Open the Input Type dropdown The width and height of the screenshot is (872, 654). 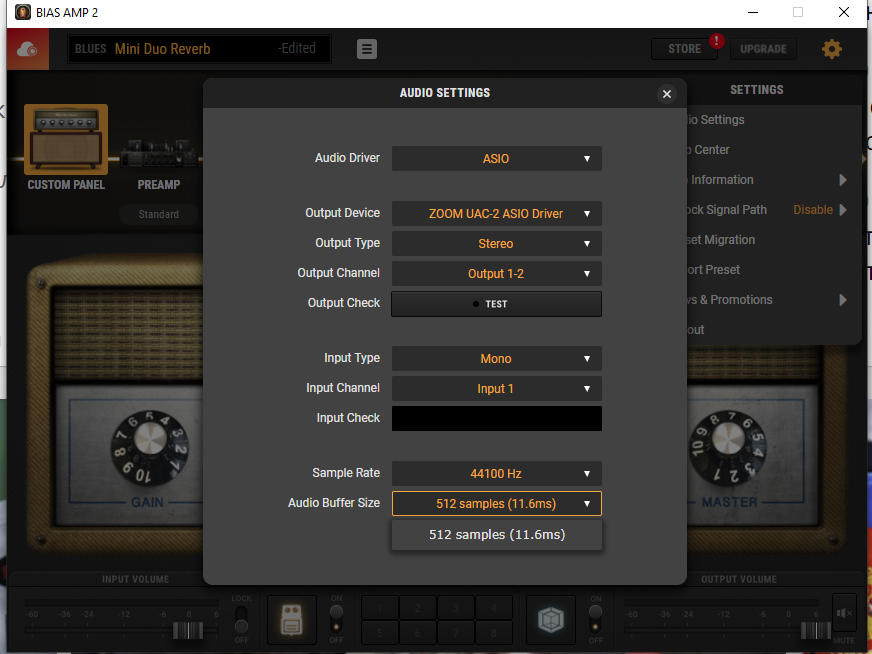(497, 359)
